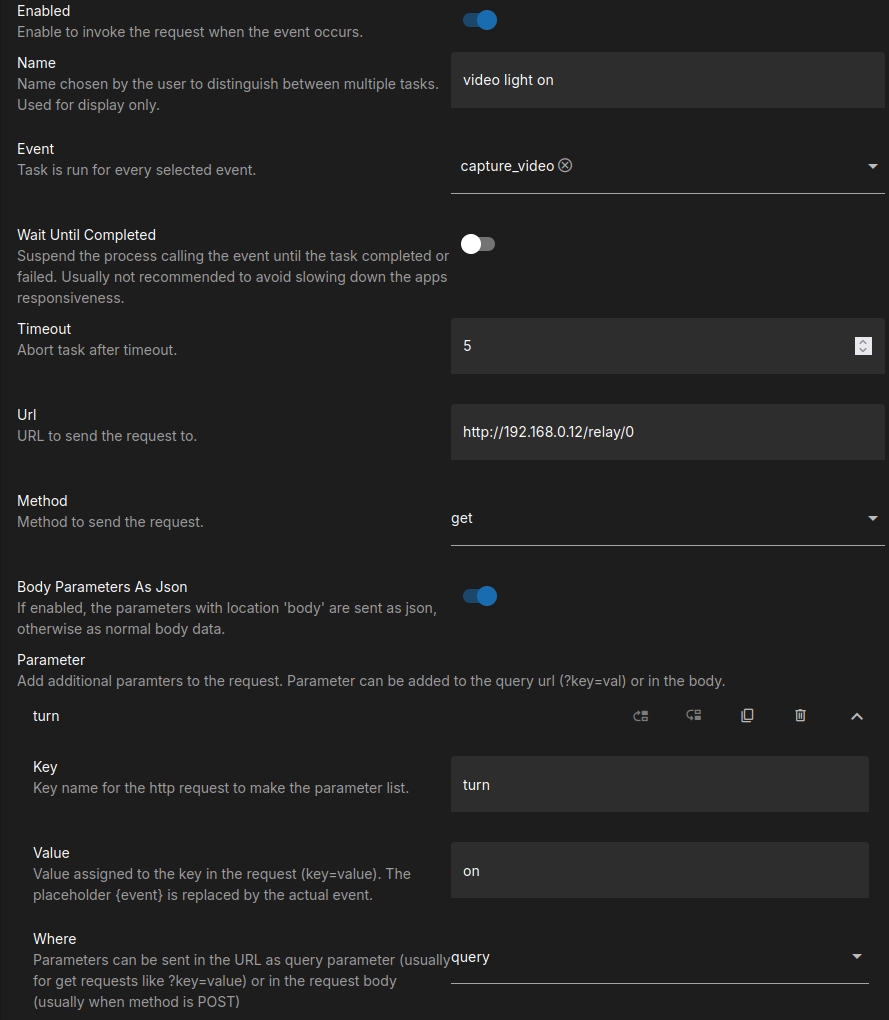Delete the turn parameter

[x=800, y=716]
